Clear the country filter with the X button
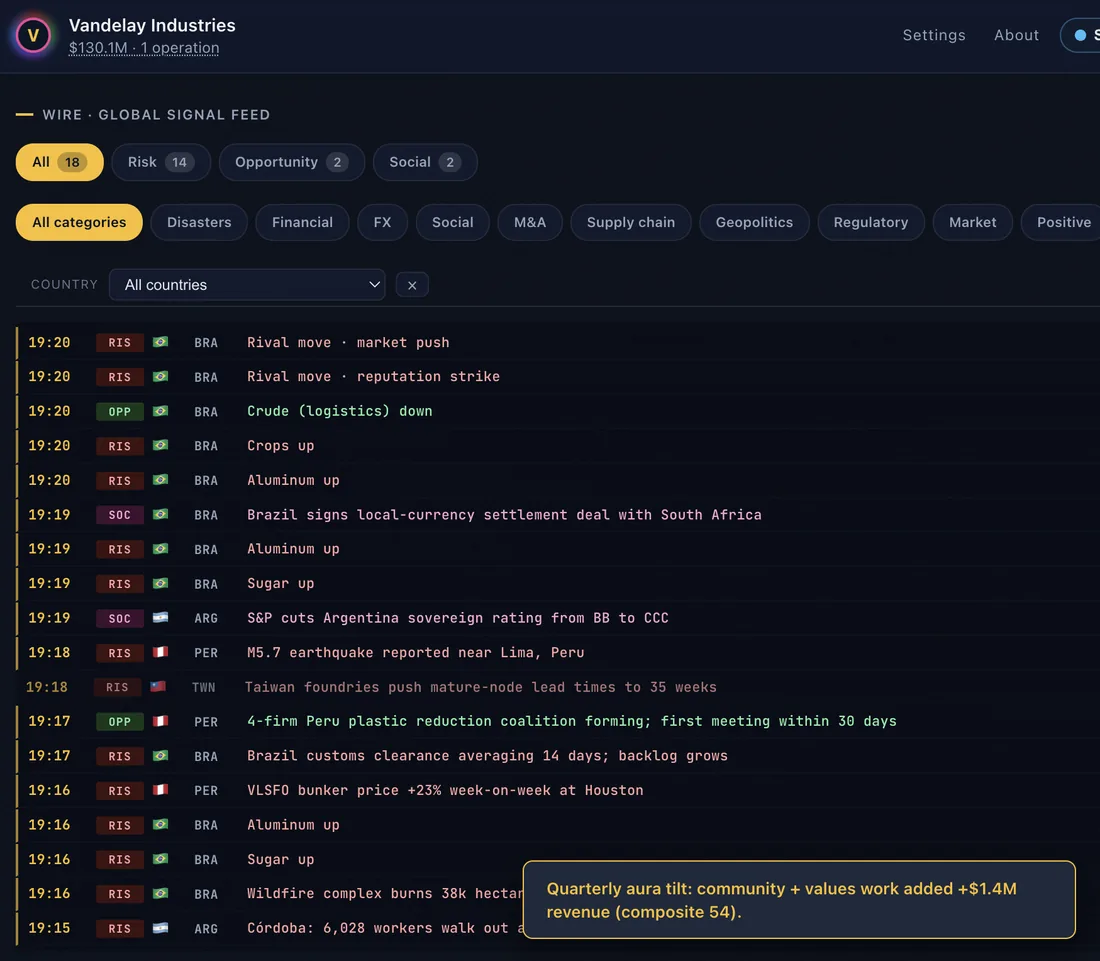 (x=412, y=285)
